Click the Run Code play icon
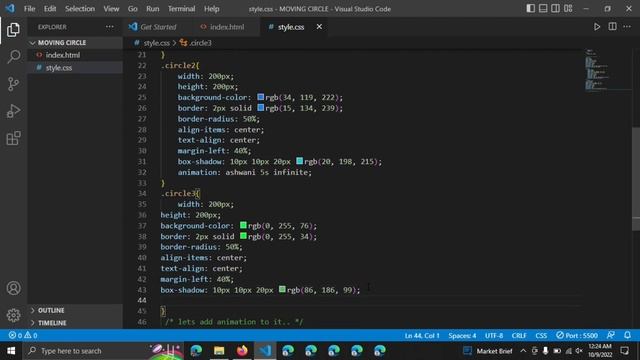640x360 pixels. pos(597,27)
